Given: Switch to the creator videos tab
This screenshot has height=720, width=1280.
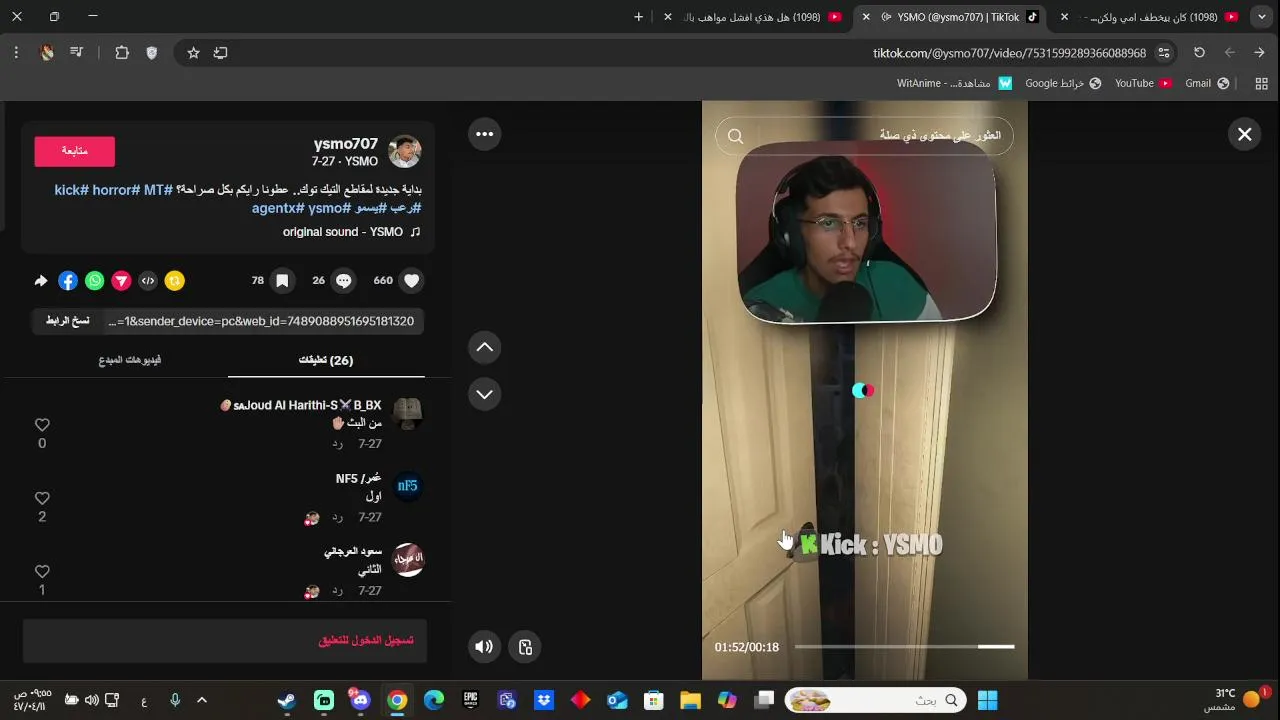Looking at the screenshot, I should coord(130,360).
